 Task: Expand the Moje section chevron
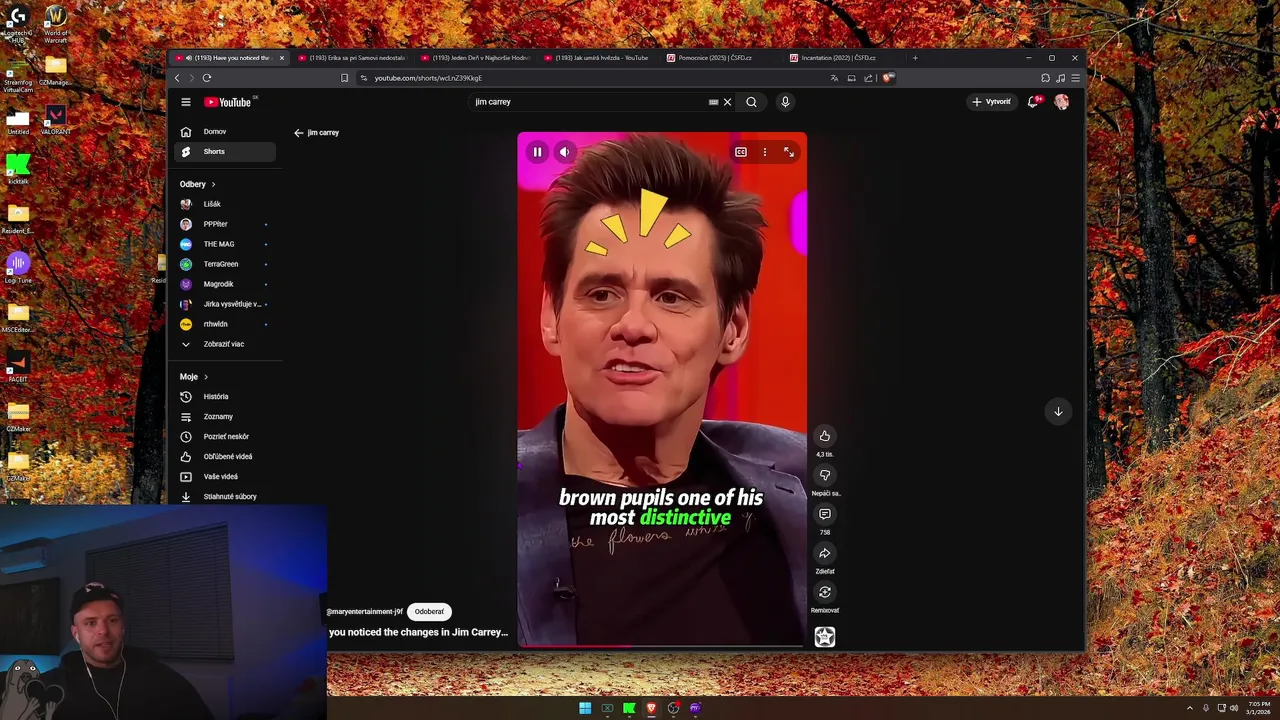click(x=206, y=377)
